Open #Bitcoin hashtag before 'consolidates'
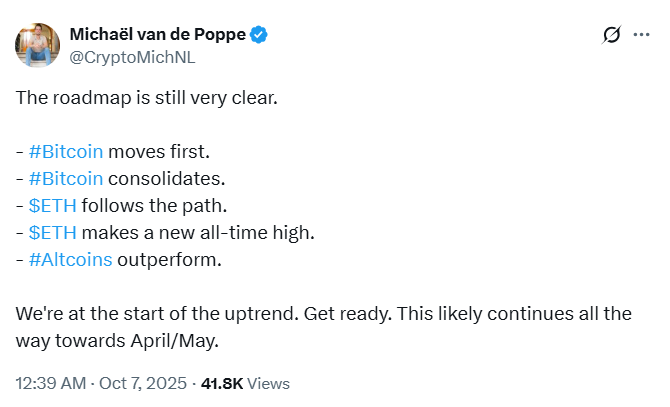670x407 pixels. 66,178
